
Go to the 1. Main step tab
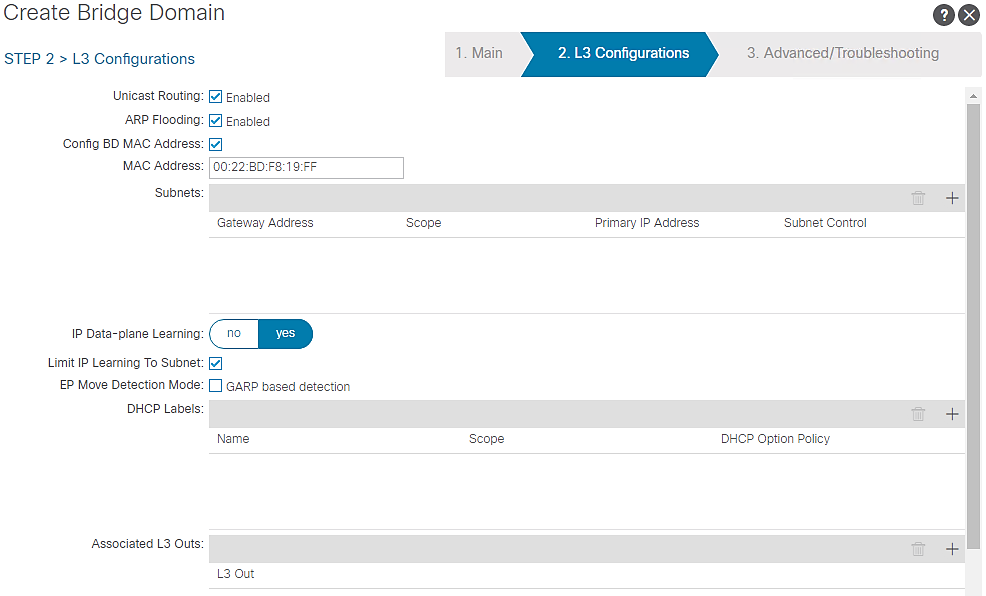click(480, 54)
